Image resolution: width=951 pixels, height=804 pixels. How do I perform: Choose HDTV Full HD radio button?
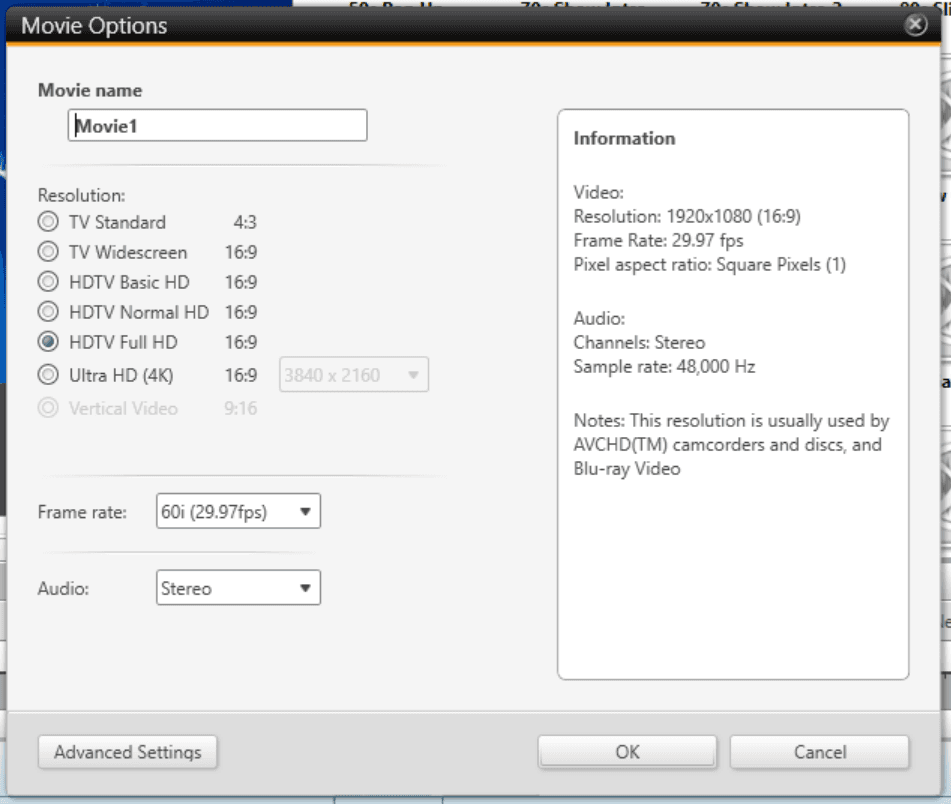click(49, 342)
